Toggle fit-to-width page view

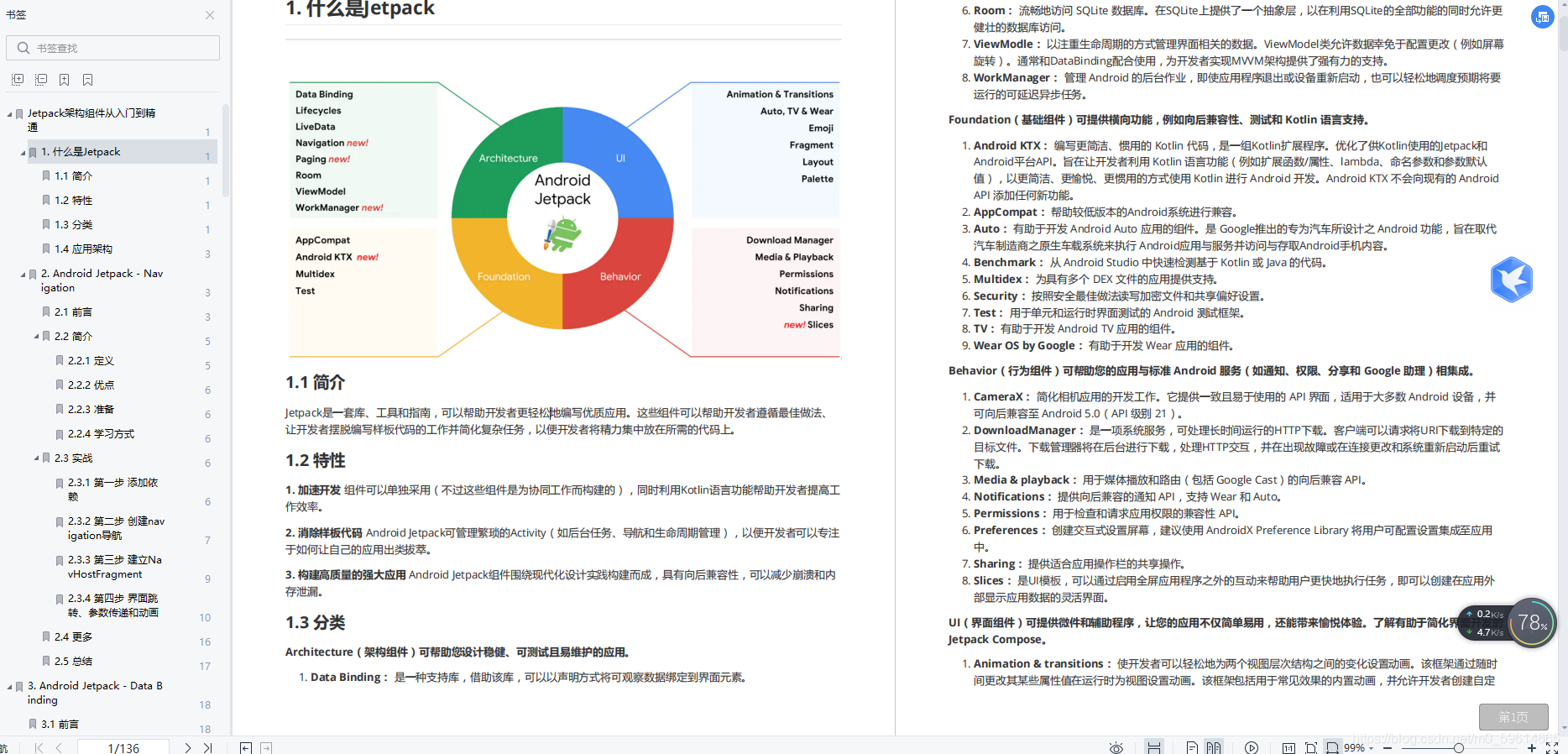[x=1332, y=747]
